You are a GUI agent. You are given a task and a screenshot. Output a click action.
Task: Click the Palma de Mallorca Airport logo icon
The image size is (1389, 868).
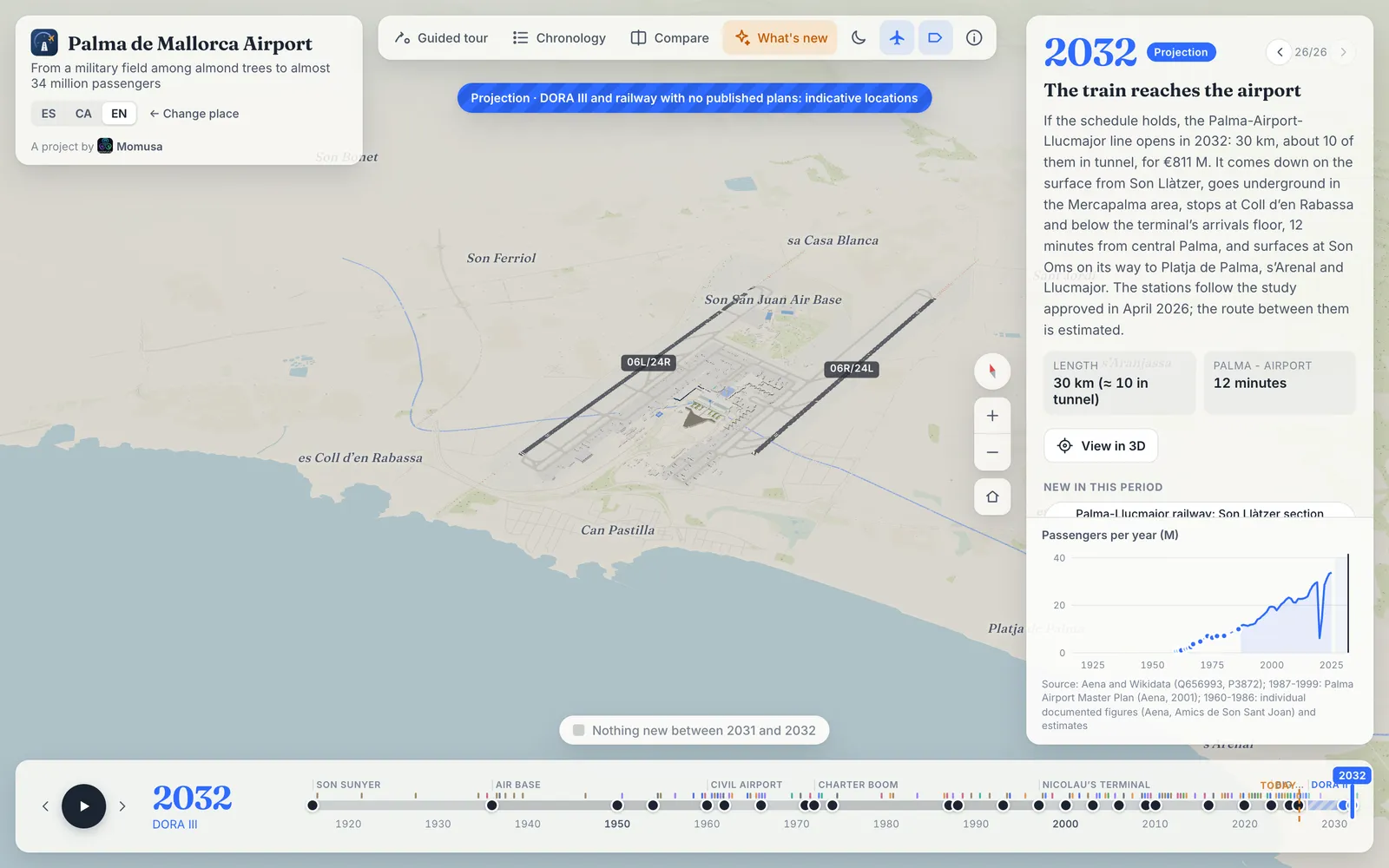[x=44, y=43]
